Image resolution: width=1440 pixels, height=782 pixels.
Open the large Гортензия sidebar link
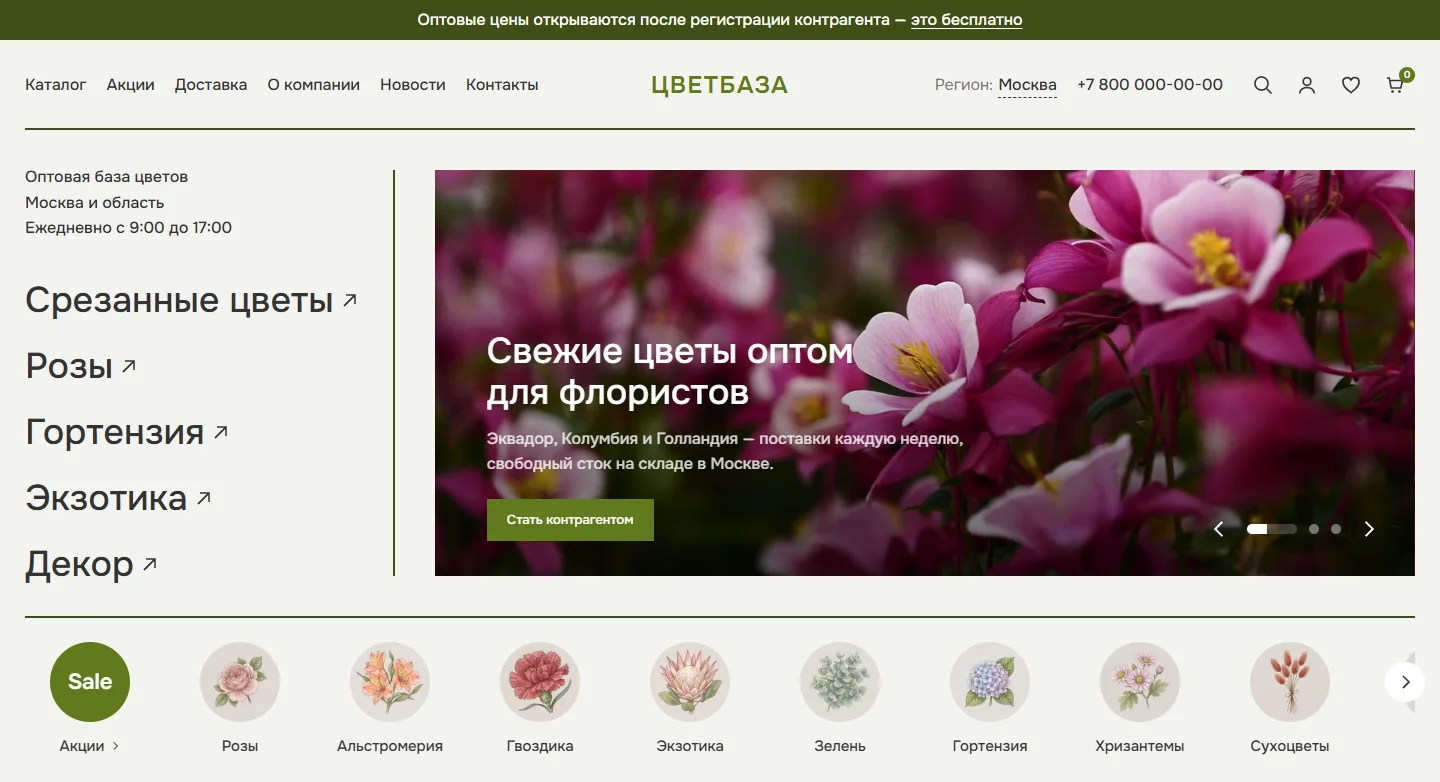tap(127, 432)
